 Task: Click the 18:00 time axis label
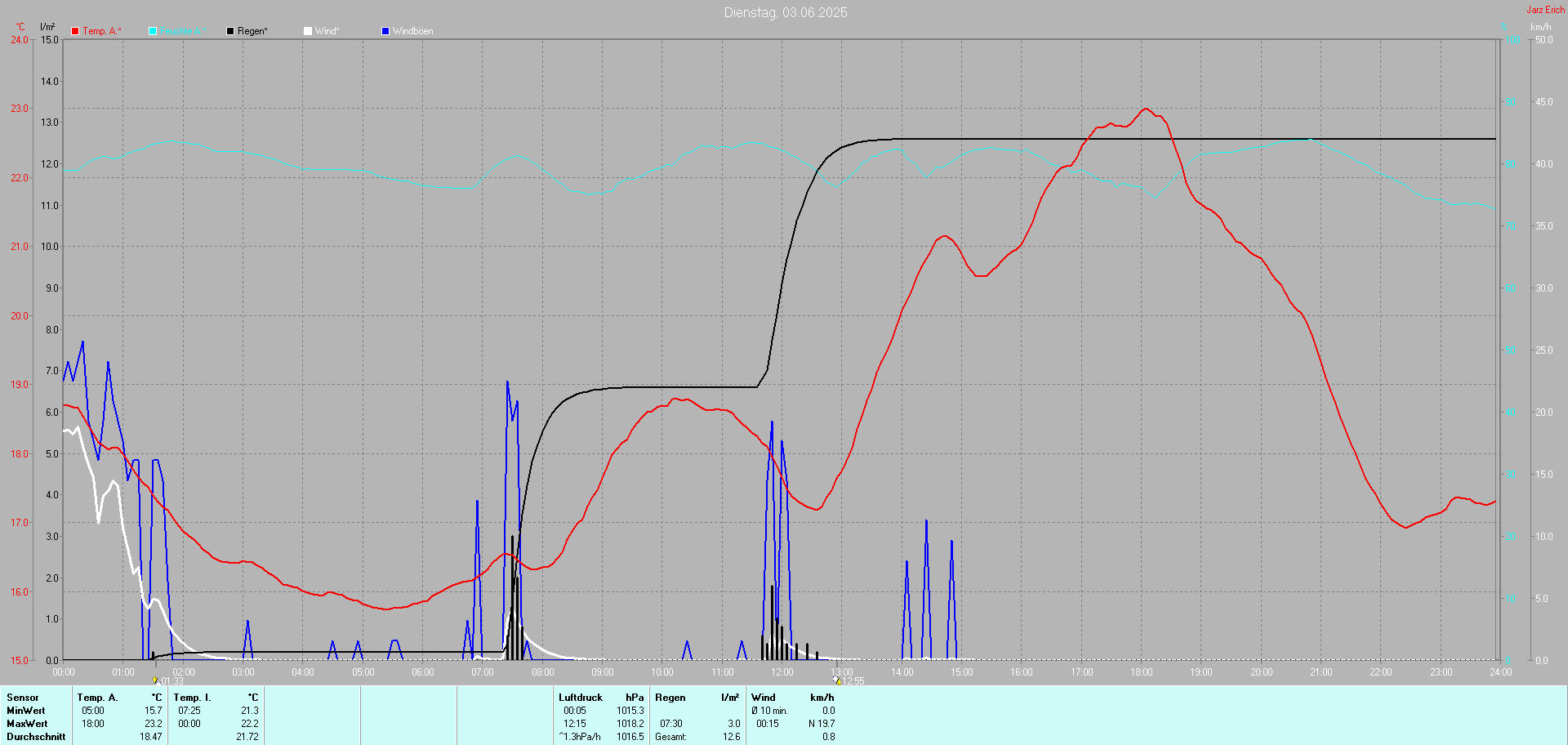pyautogui.click(x=1142, y=672)
